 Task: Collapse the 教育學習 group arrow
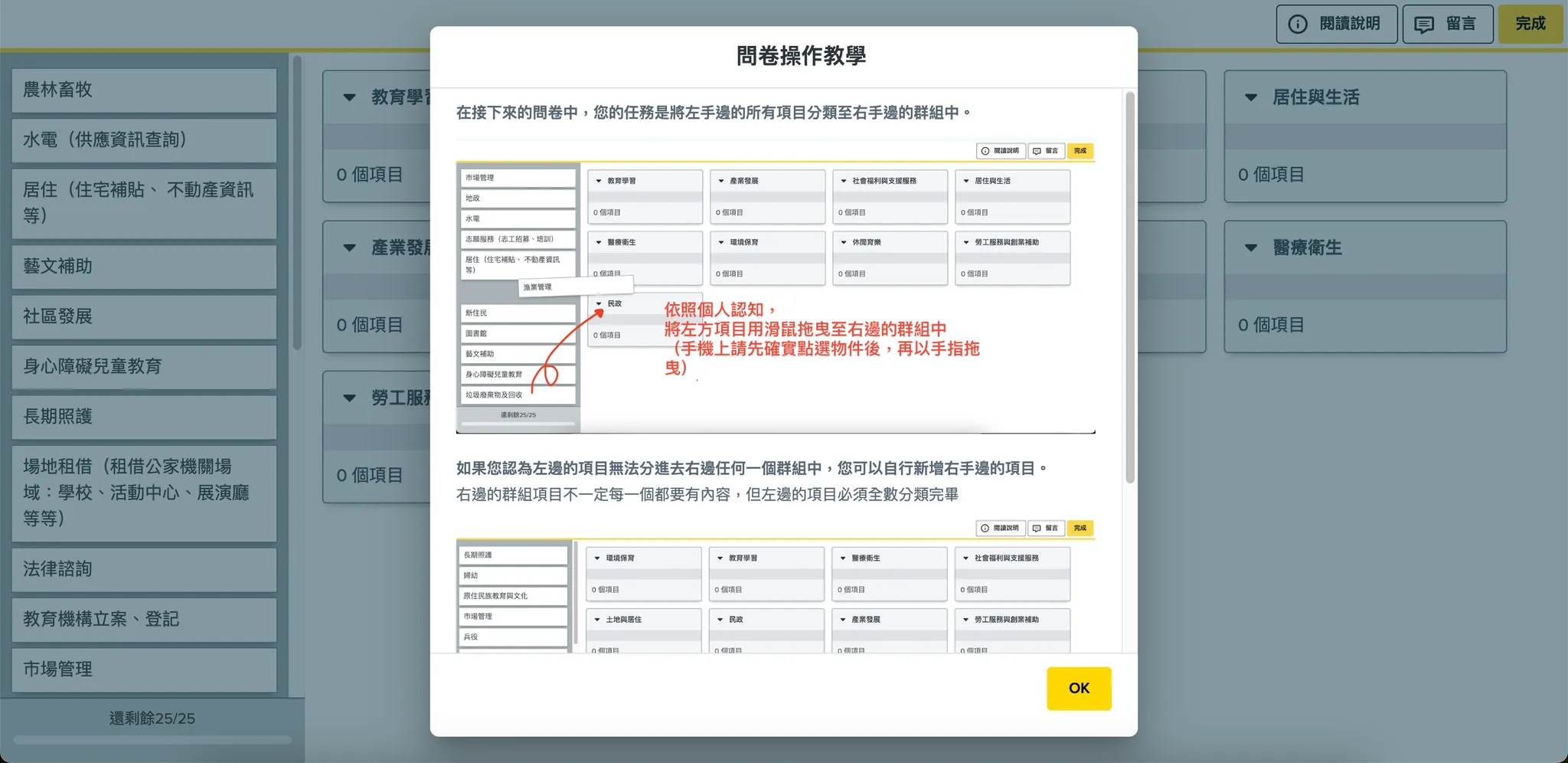(350, 97)
